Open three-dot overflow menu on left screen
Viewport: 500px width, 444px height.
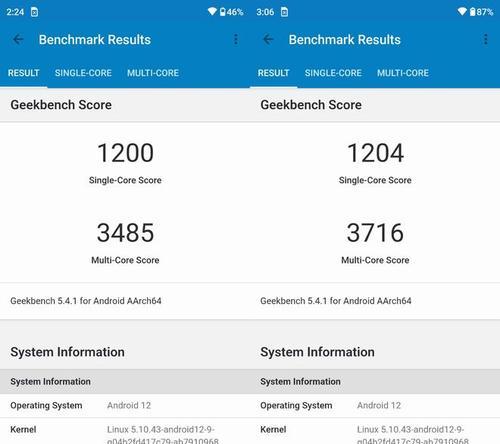[236, 39]
